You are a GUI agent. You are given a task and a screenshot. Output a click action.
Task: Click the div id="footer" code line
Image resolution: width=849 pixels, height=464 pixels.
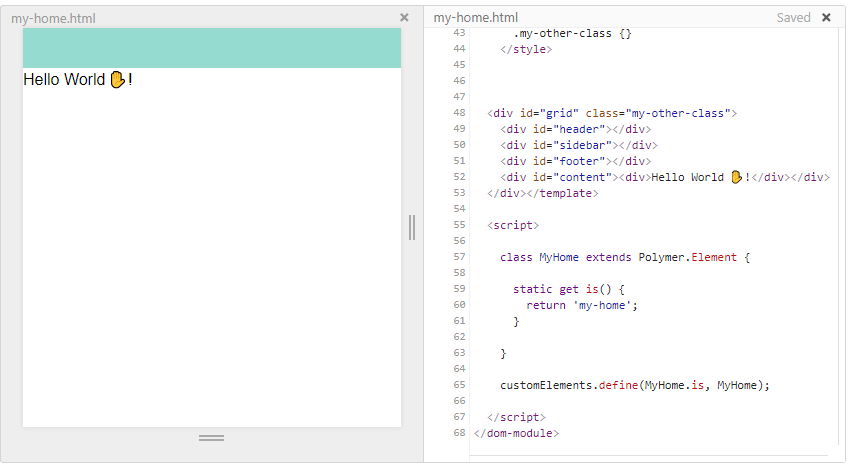coord(576,161)
